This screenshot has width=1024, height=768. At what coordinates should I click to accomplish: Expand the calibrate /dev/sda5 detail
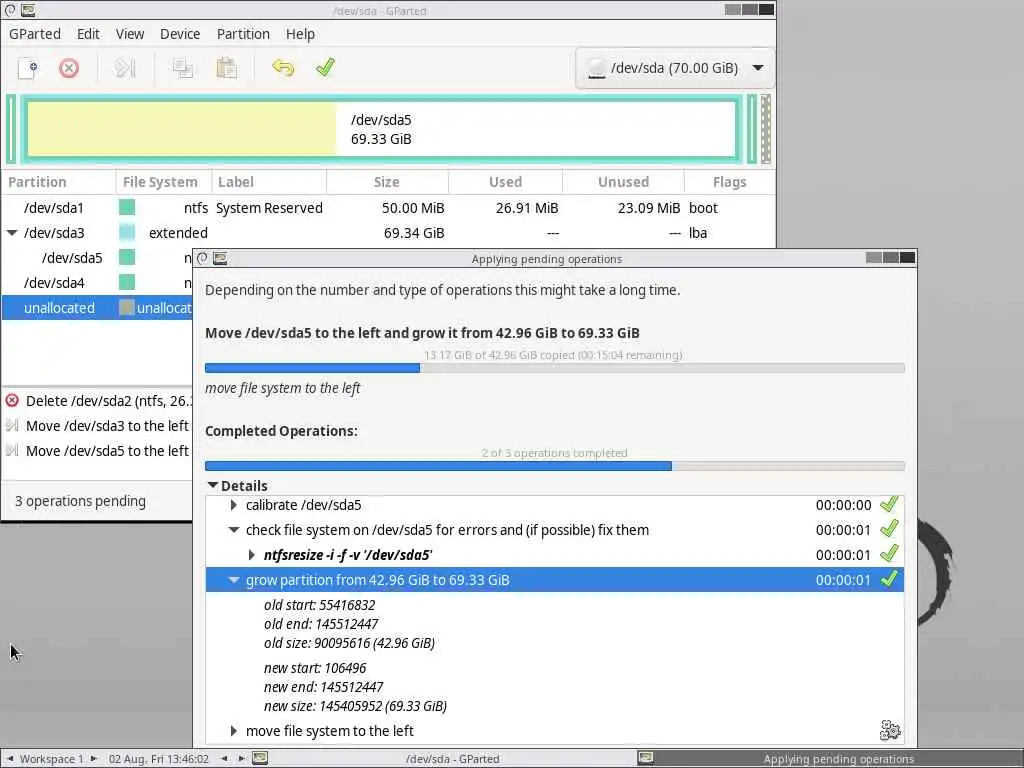(233, 505)
